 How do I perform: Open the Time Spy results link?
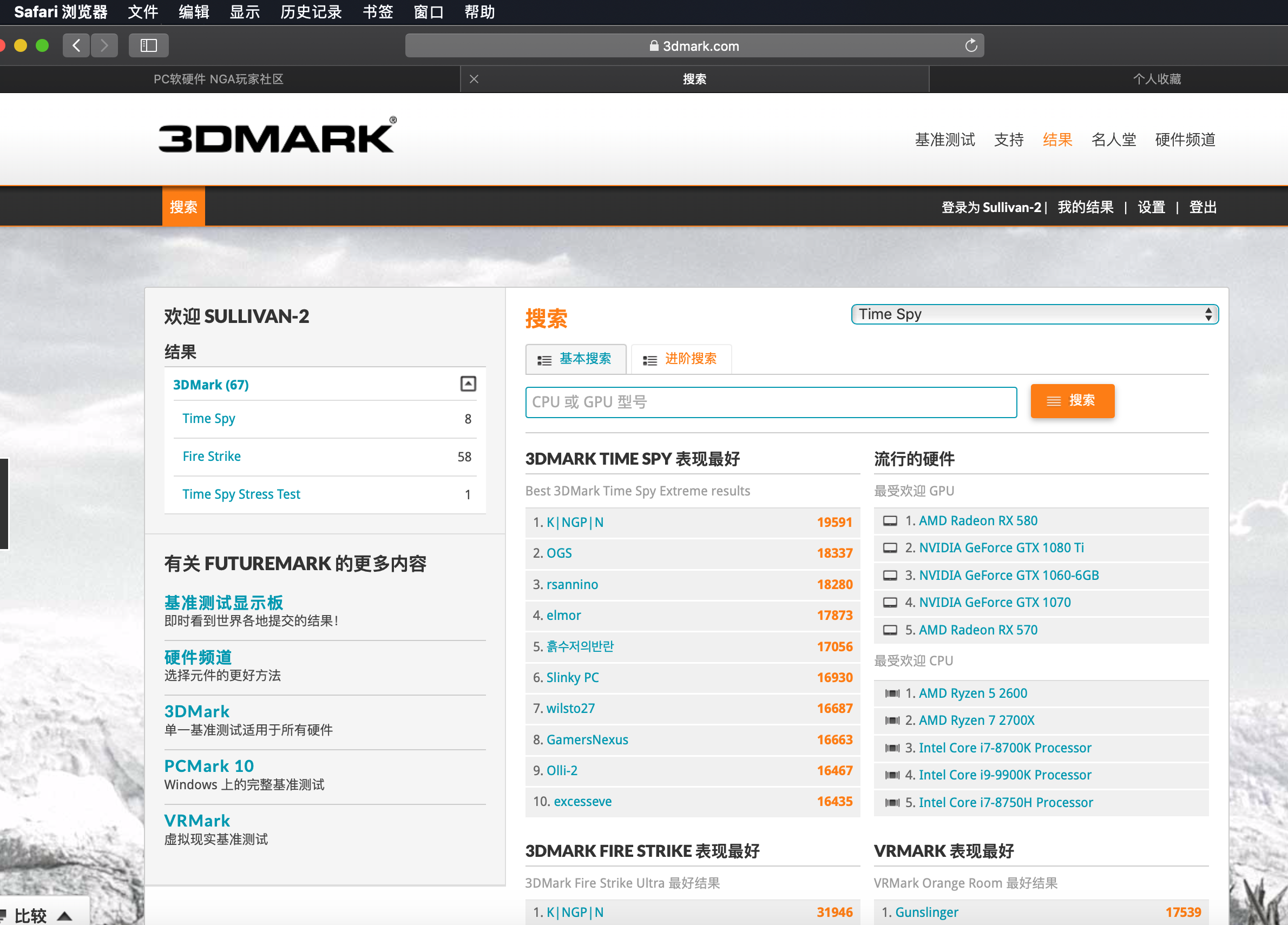[208, 418]
